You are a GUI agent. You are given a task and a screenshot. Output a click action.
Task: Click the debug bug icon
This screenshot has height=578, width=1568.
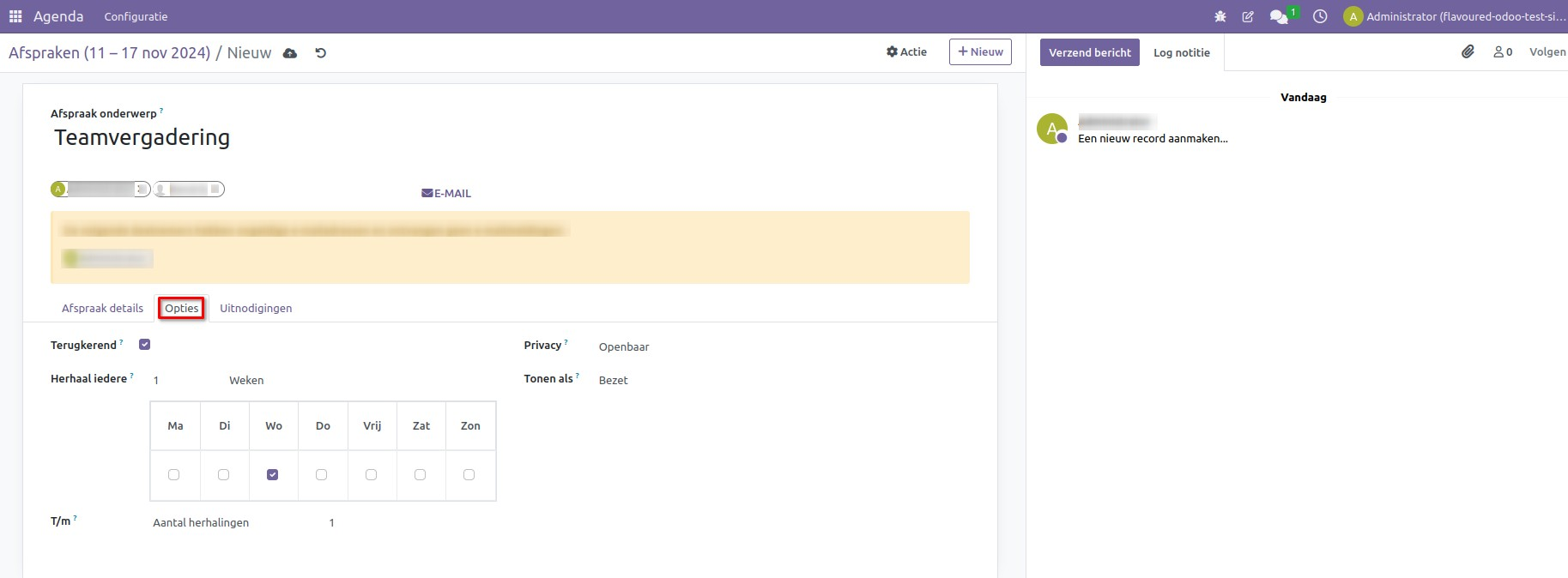tap(1220, 16)
